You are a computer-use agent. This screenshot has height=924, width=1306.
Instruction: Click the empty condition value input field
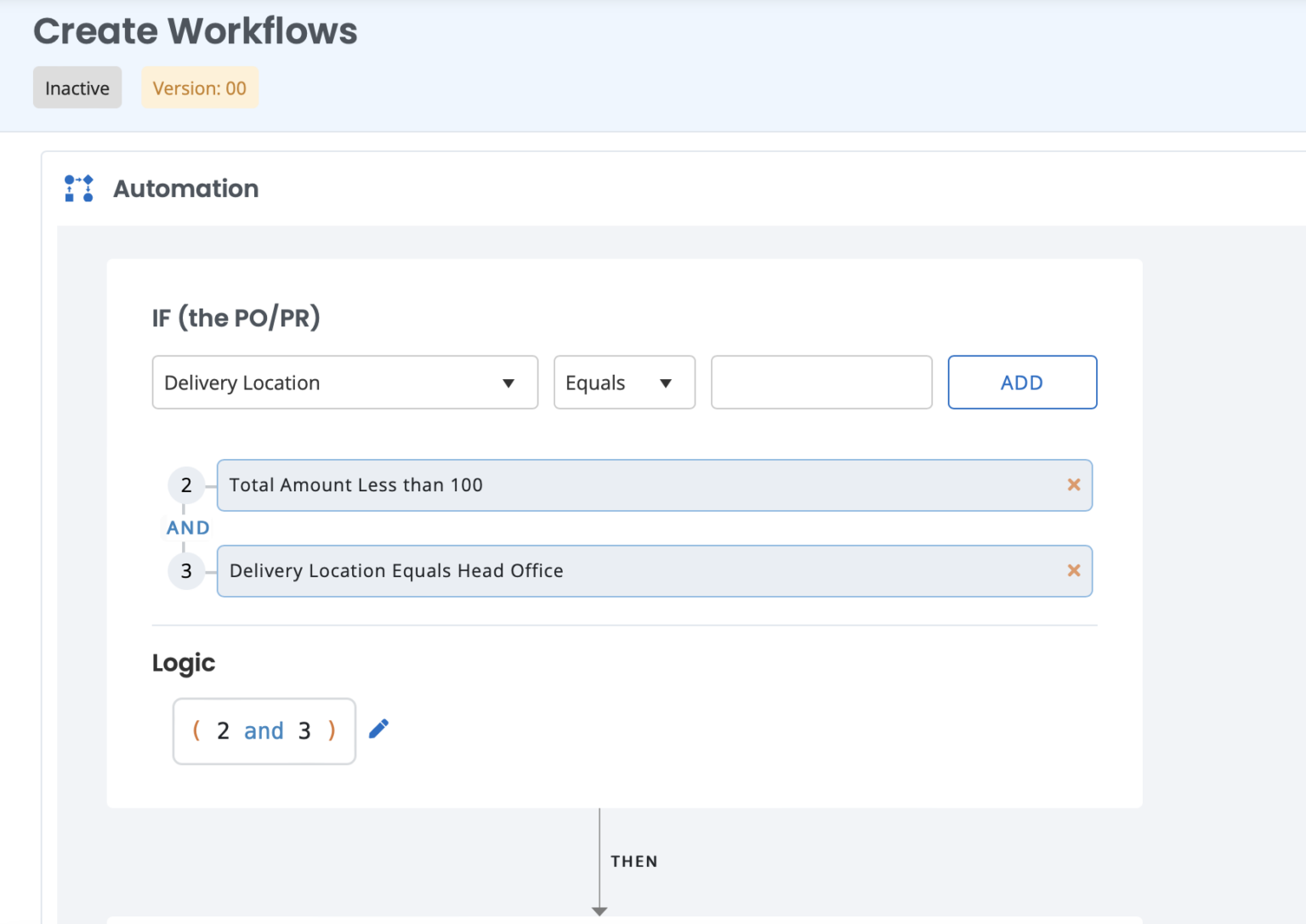click(821, 383)
